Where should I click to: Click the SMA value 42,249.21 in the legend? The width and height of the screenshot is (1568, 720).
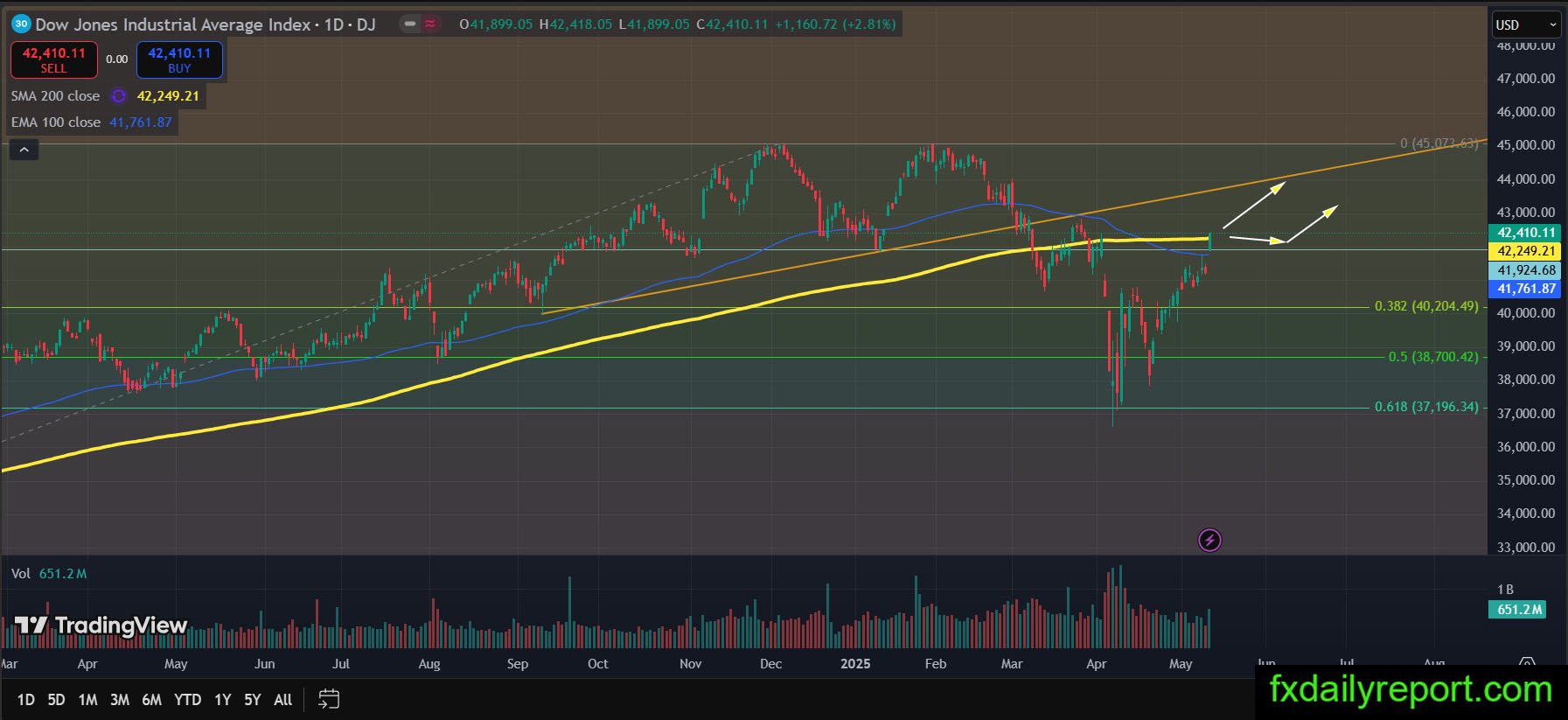(x=168, y=96)
